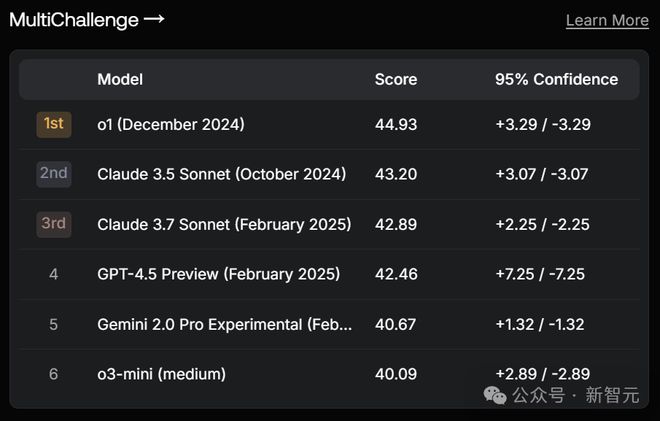Sort by the Score column header
660x421 pixels.
coord(396,79)
